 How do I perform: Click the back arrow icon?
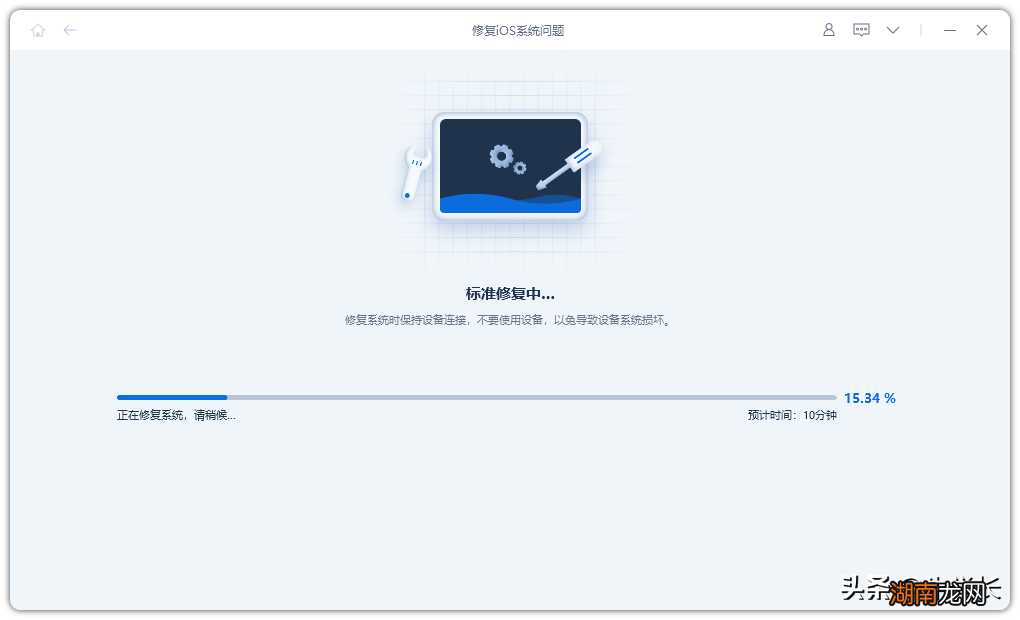[x=70, y=30]
